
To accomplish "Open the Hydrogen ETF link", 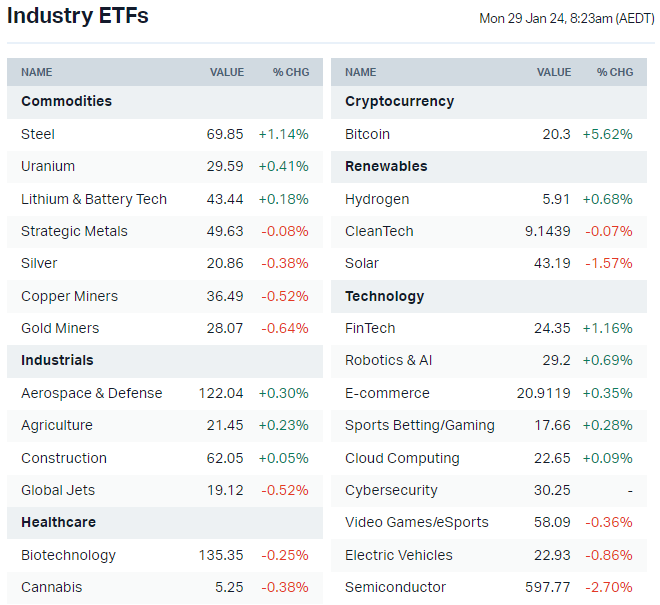I will (377, 199).
